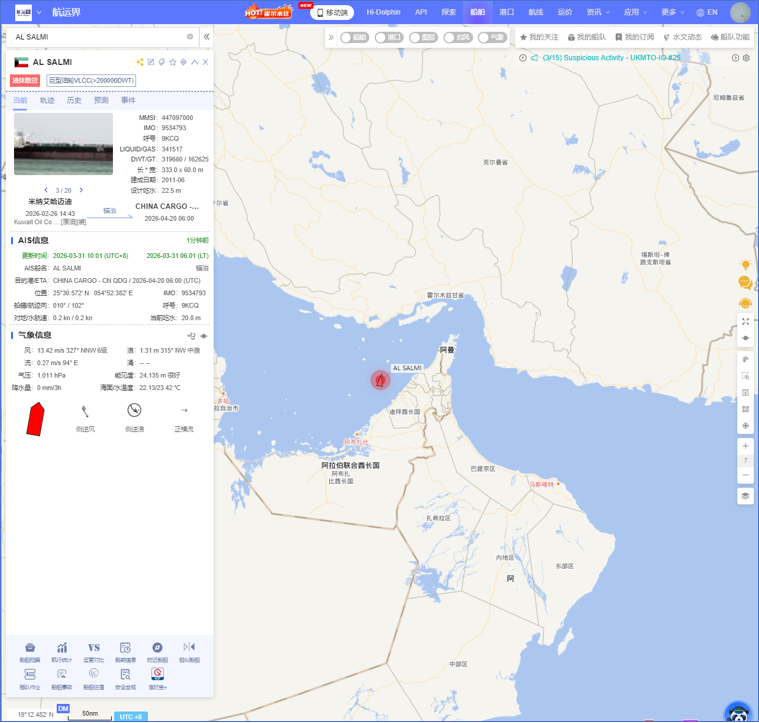The image size is (759, 723).
Task: Click the AL SALMI ship photo thumbnail
Action: (x=63, y=144)
